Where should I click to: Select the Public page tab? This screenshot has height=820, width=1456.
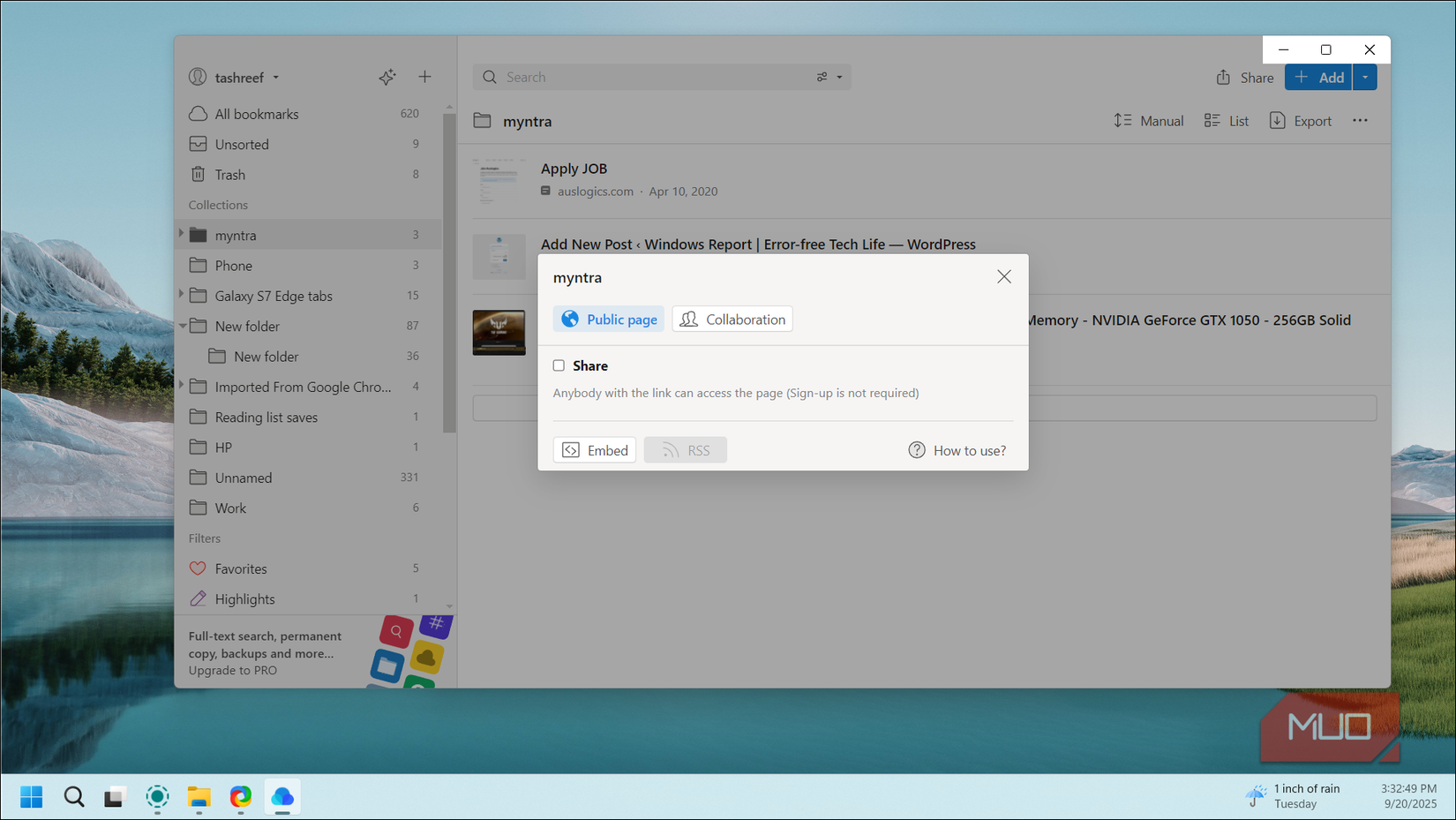click(609, 320)
